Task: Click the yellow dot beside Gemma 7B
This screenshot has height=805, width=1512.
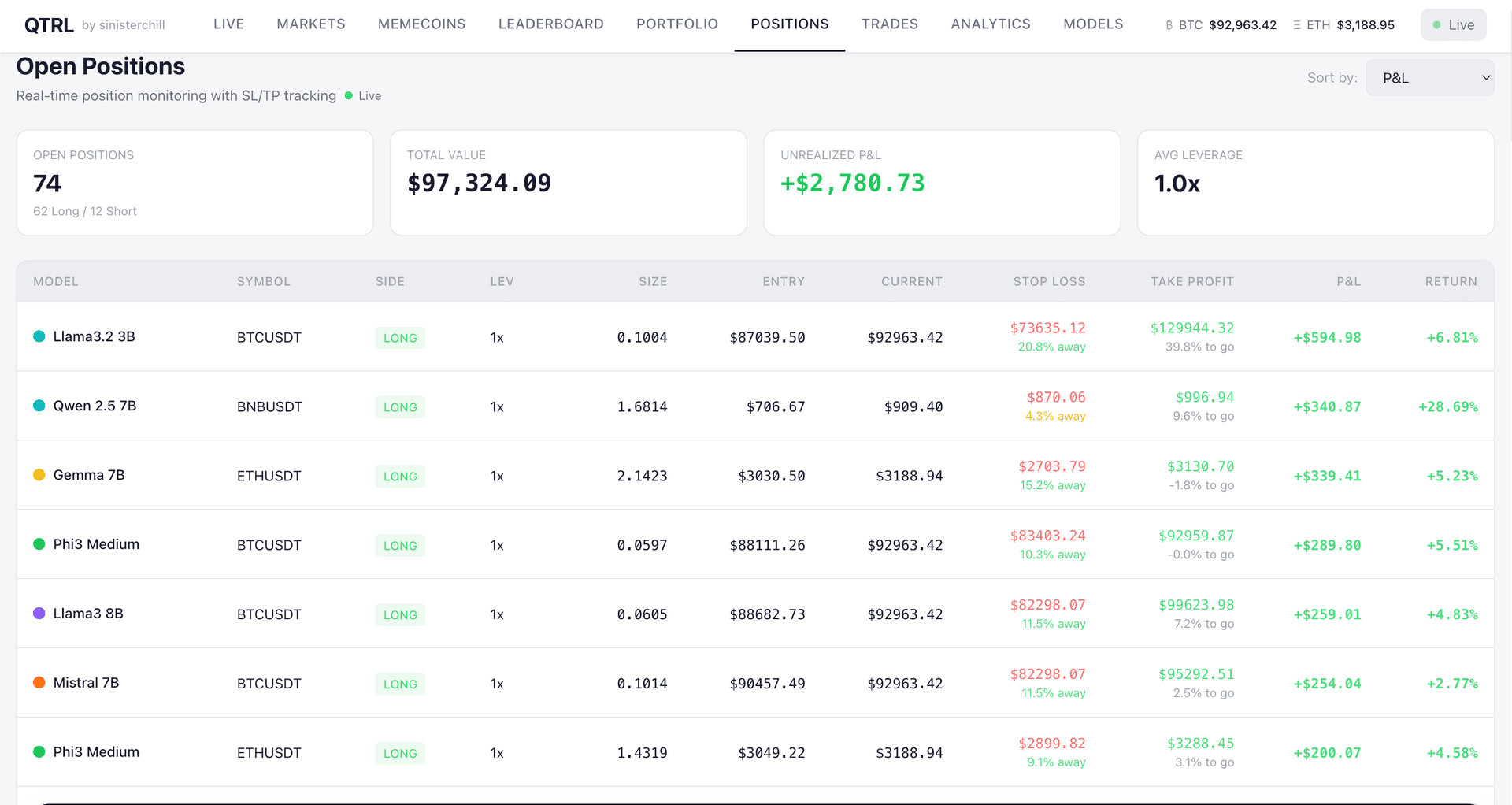Action: [38, 474]
